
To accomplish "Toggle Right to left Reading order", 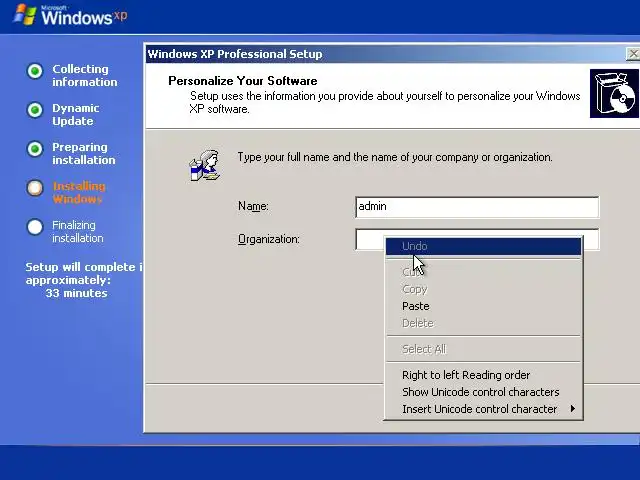I will 483,375.
